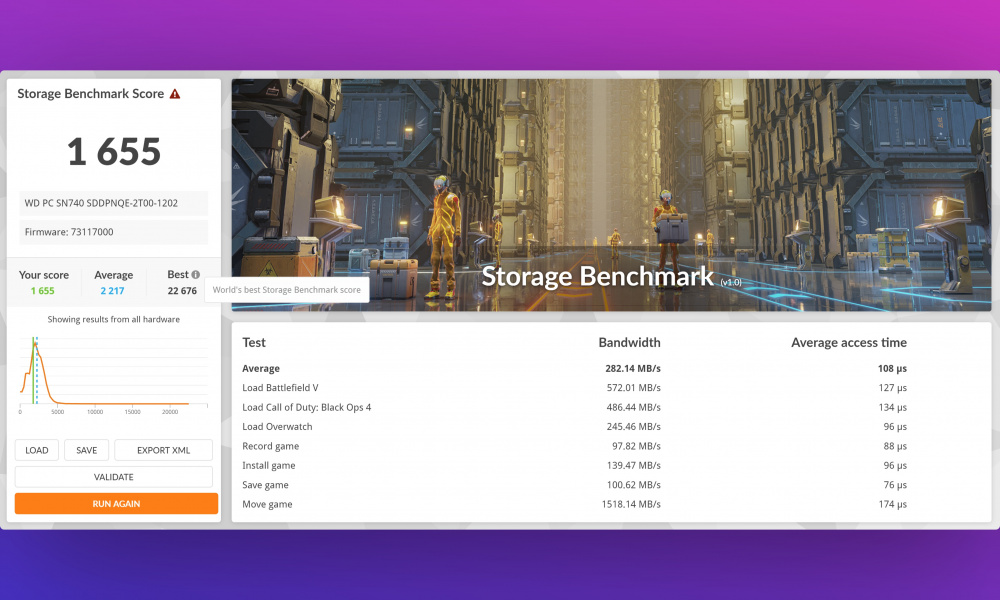This screenshot has width=1000, height=600.
Task: Click the 572.01 MB/s bandwidth value
Action: click(633, 388)
